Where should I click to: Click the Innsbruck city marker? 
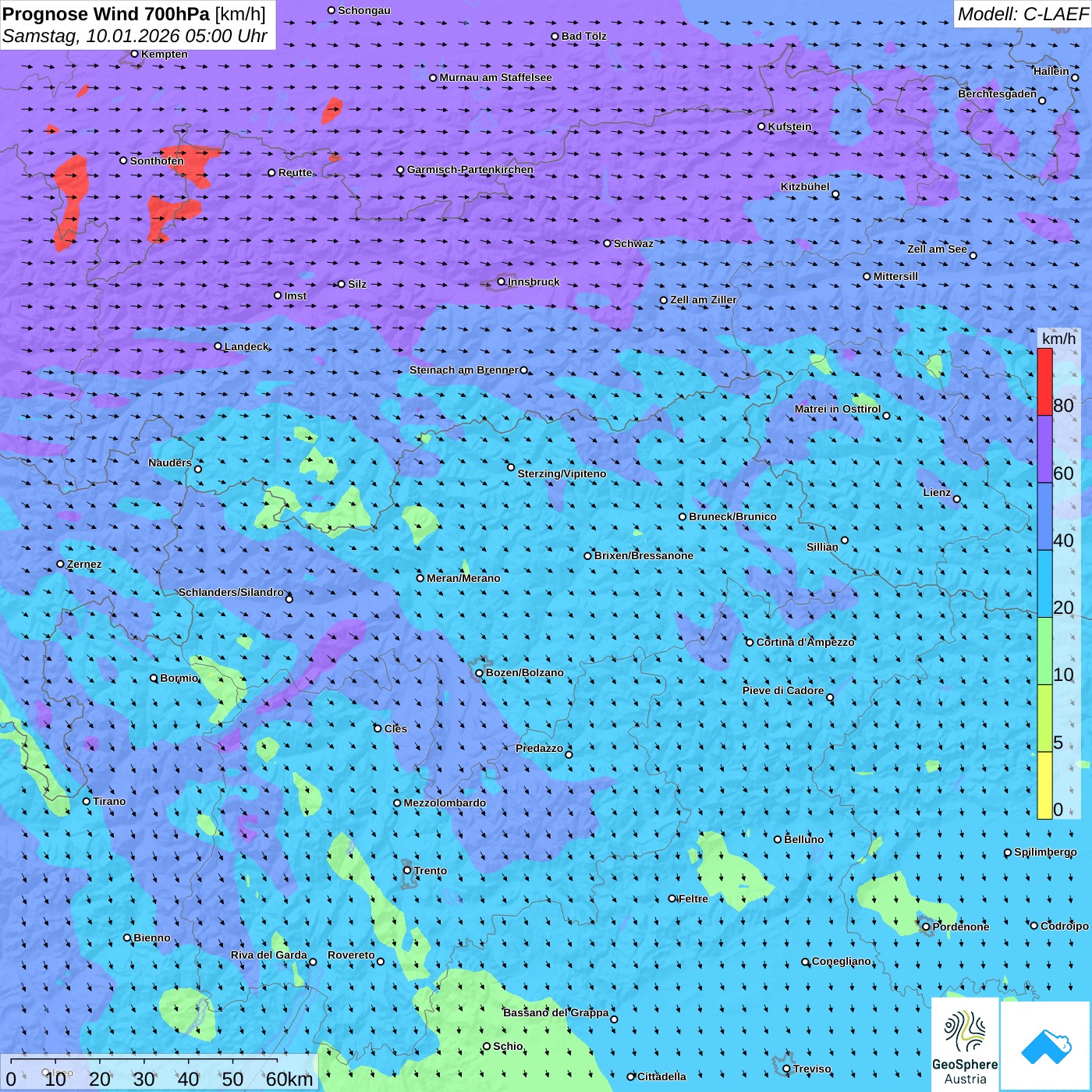click(x=502, y=282)
